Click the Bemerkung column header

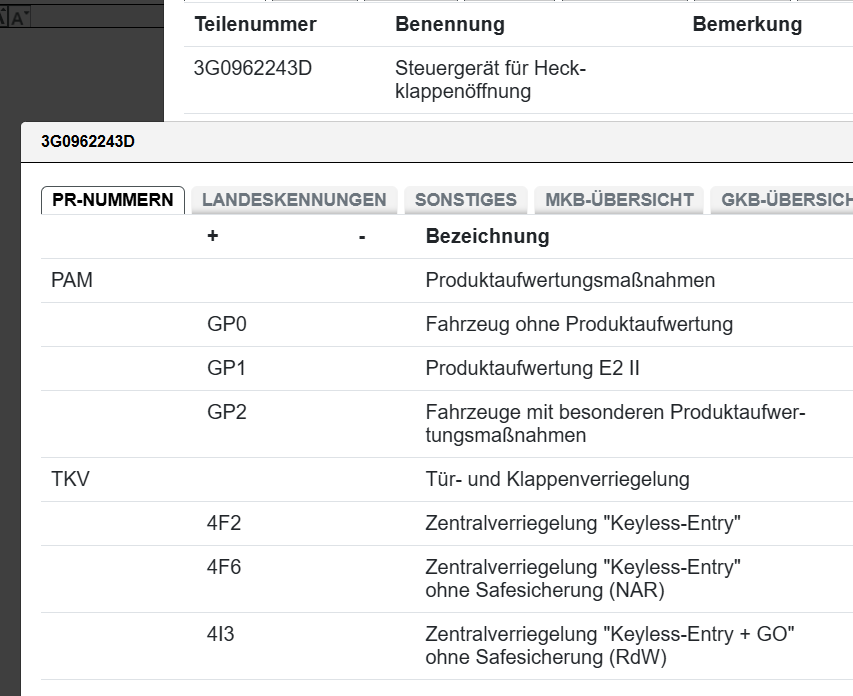tap(746, 24)
